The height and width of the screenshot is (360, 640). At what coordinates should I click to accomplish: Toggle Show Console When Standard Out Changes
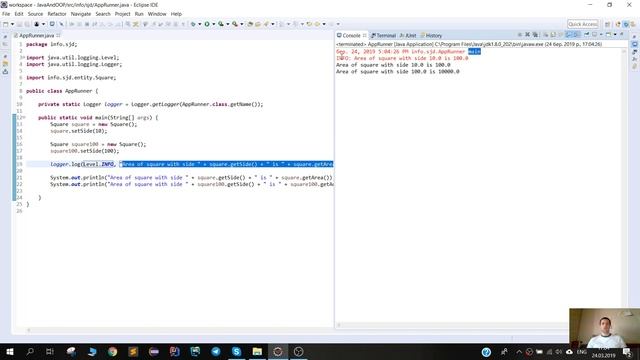(x=569, y=34)
